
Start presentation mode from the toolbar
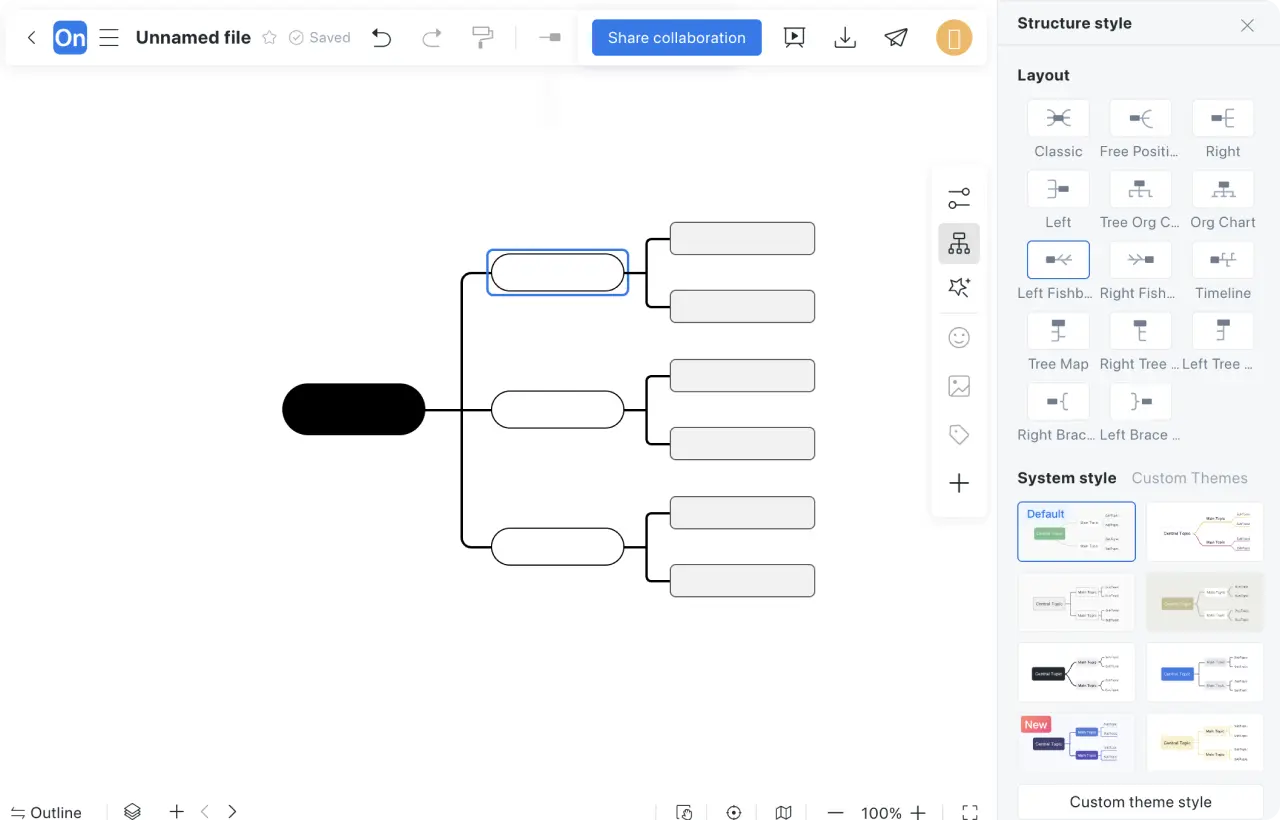[x=794, y=38]
